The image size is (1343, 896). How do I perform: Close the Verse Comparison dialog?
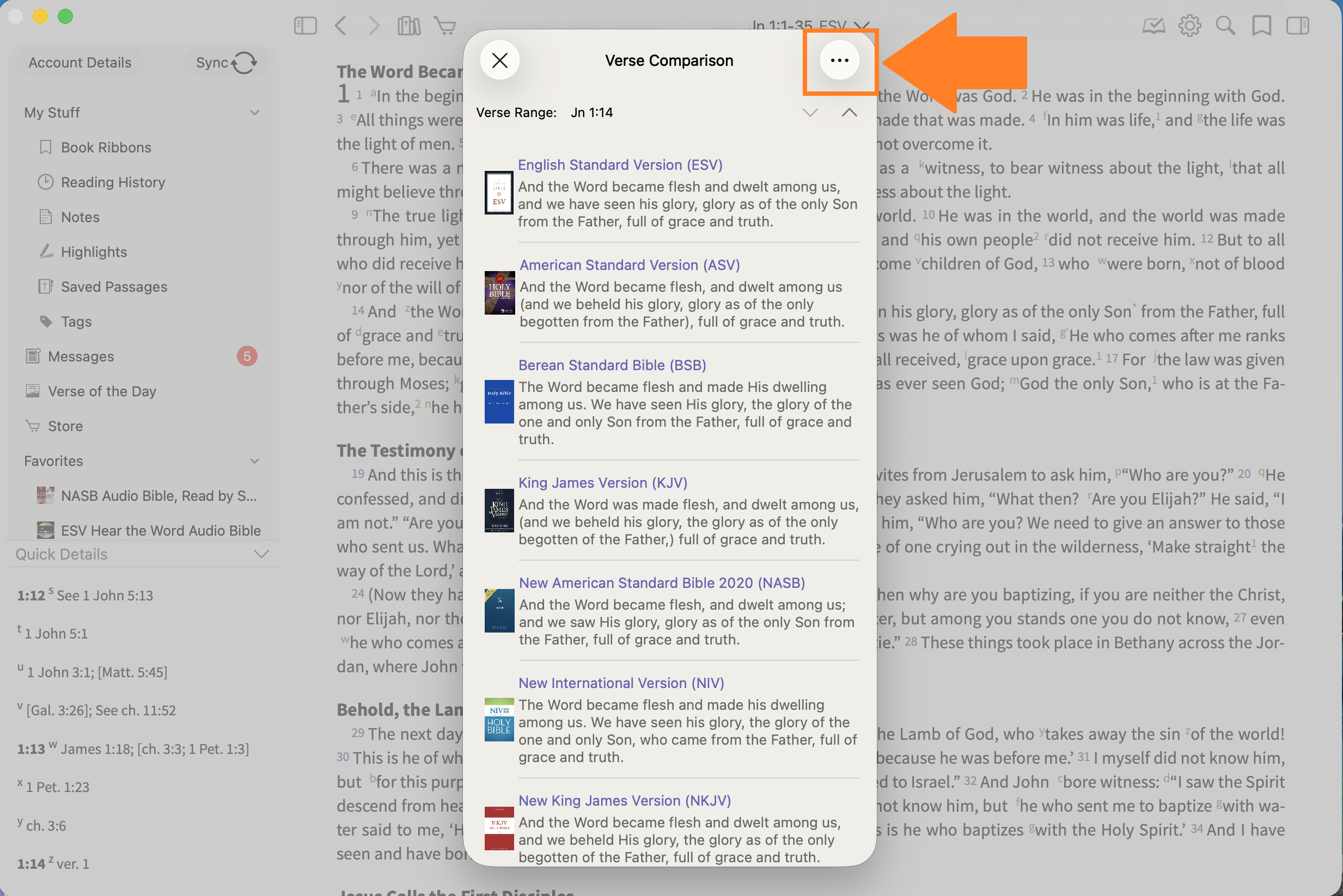(x=499, y=60)
